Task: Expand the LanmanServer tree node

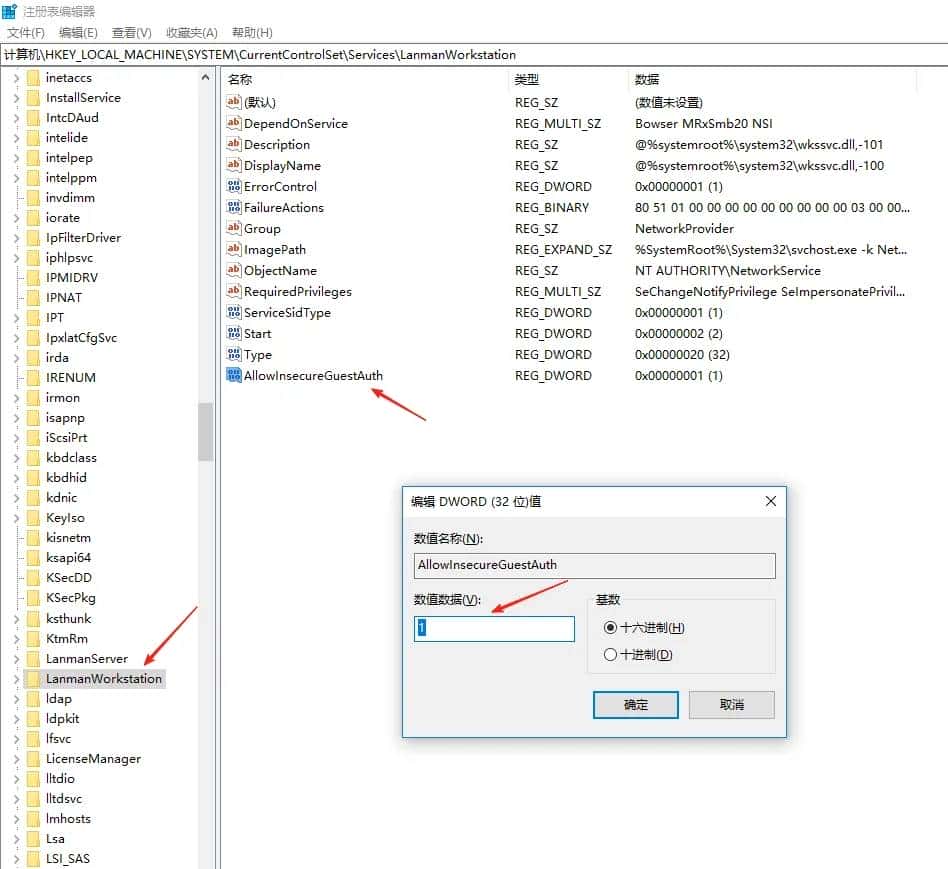Action: (16, 659)
